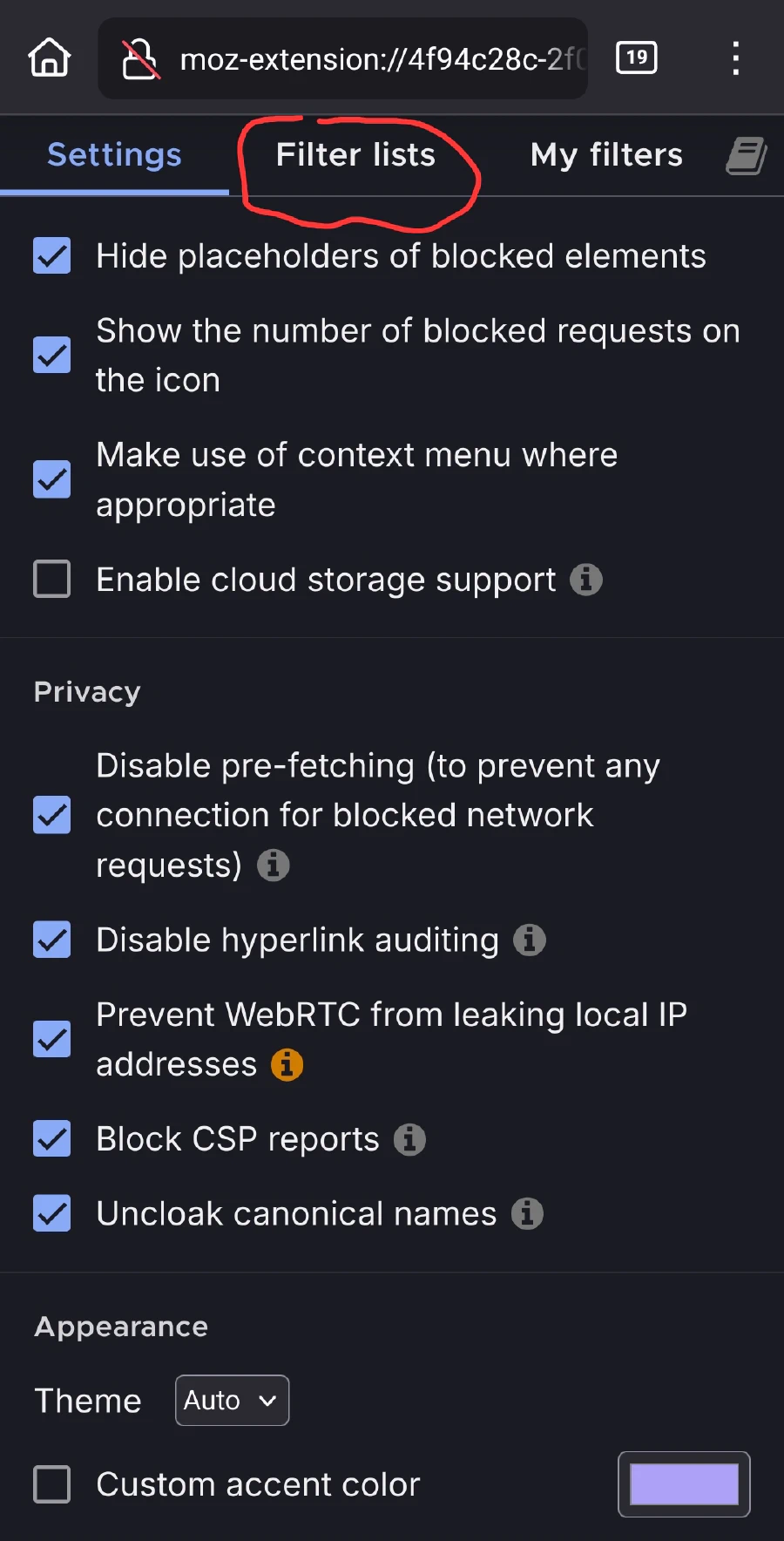Image resolution: width=784 pixels, height=1541 pixels.
Task: Click the address bar
Action: (375, 58)
